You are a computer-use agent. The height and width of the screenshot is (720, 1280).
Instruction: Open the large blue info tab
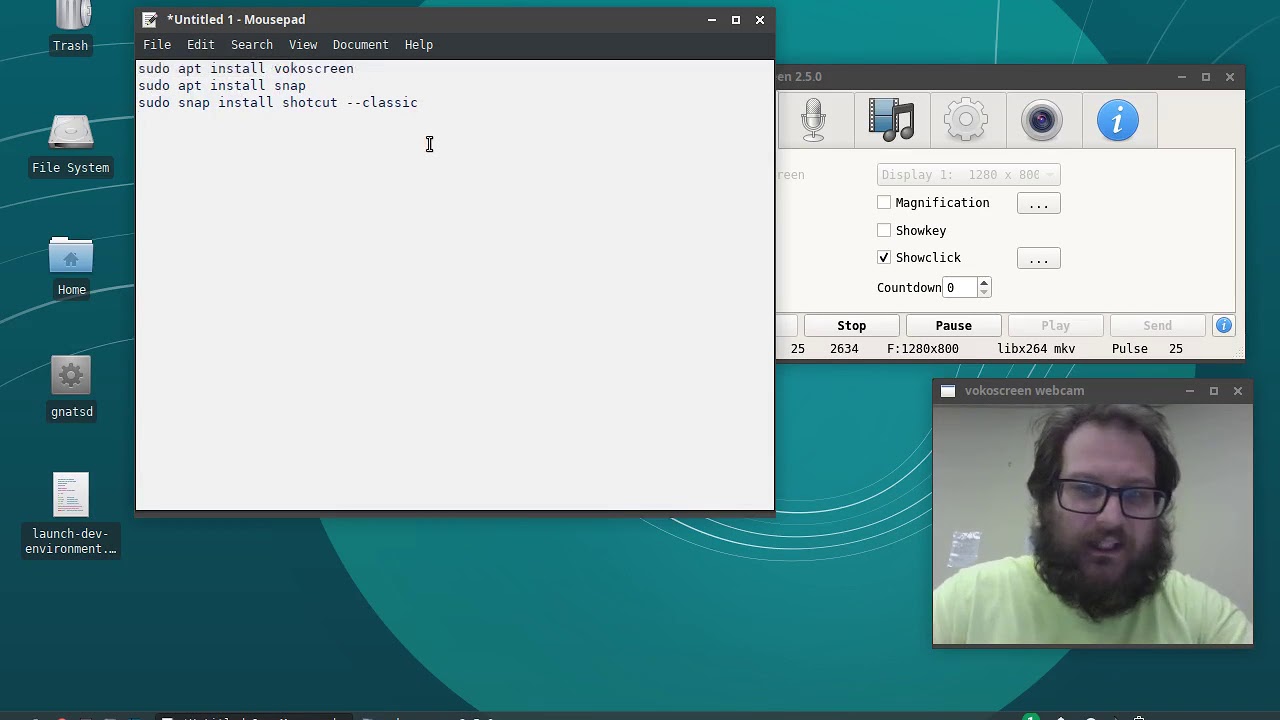coord(1118,120)
